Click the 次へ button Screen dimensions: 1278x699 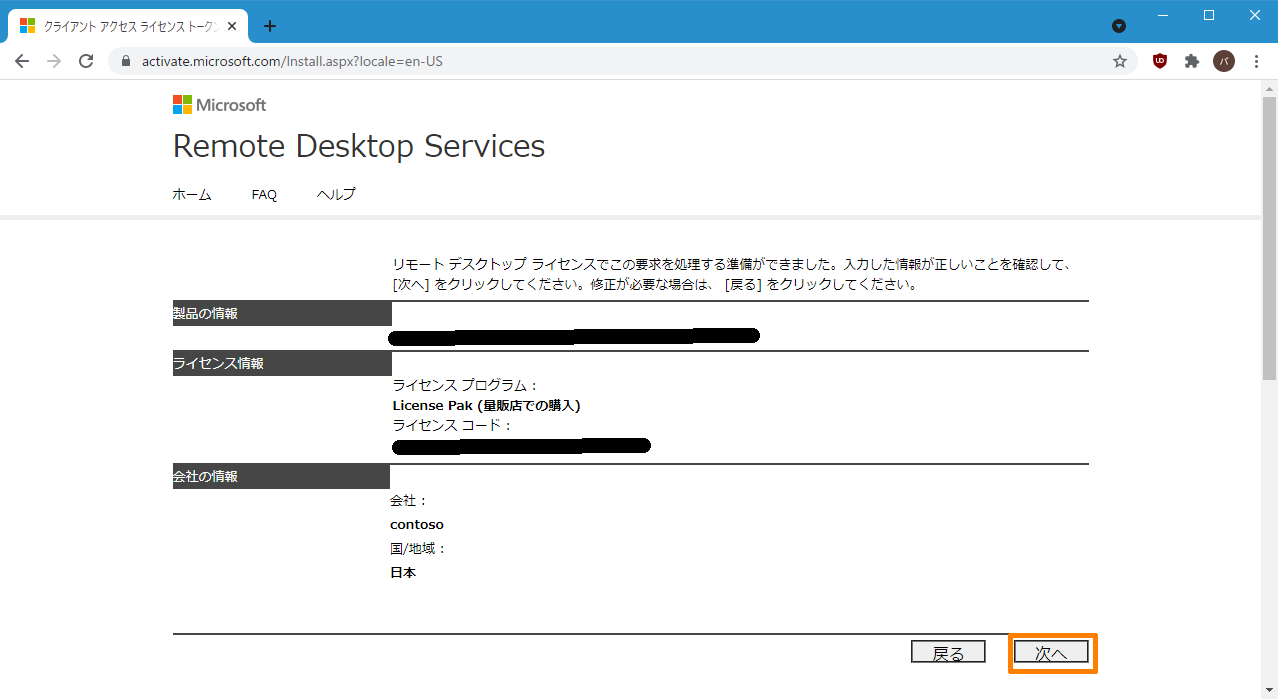point(1051,653)
